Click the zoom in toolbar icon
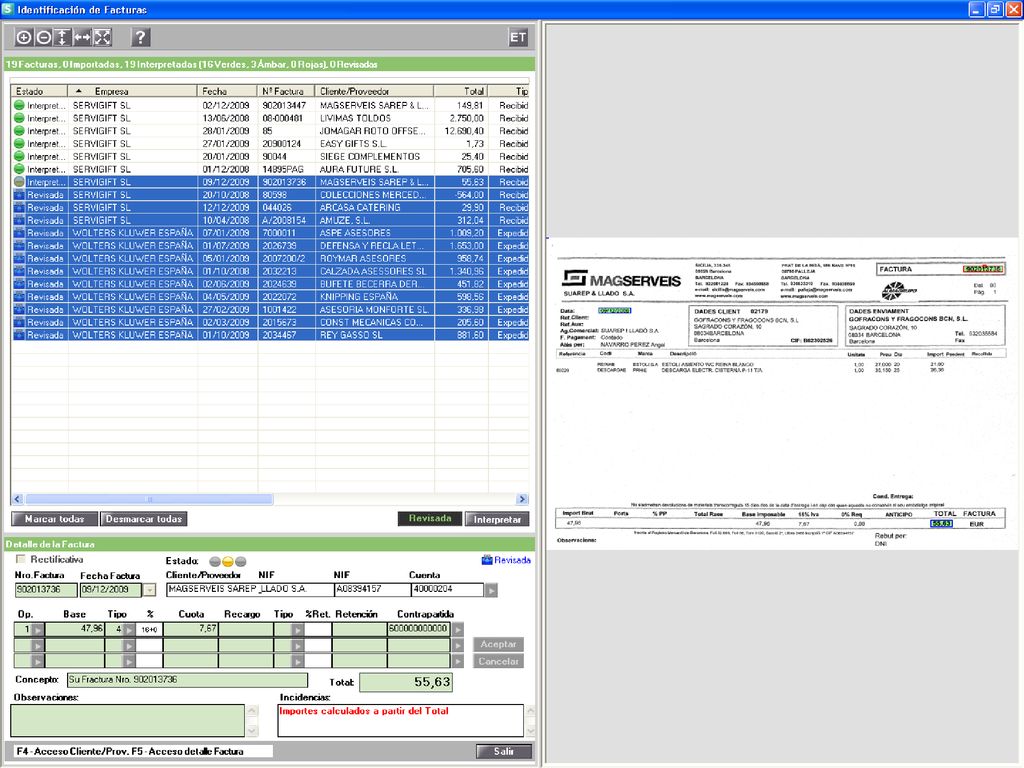1024x768 pixels. (24, 37)
